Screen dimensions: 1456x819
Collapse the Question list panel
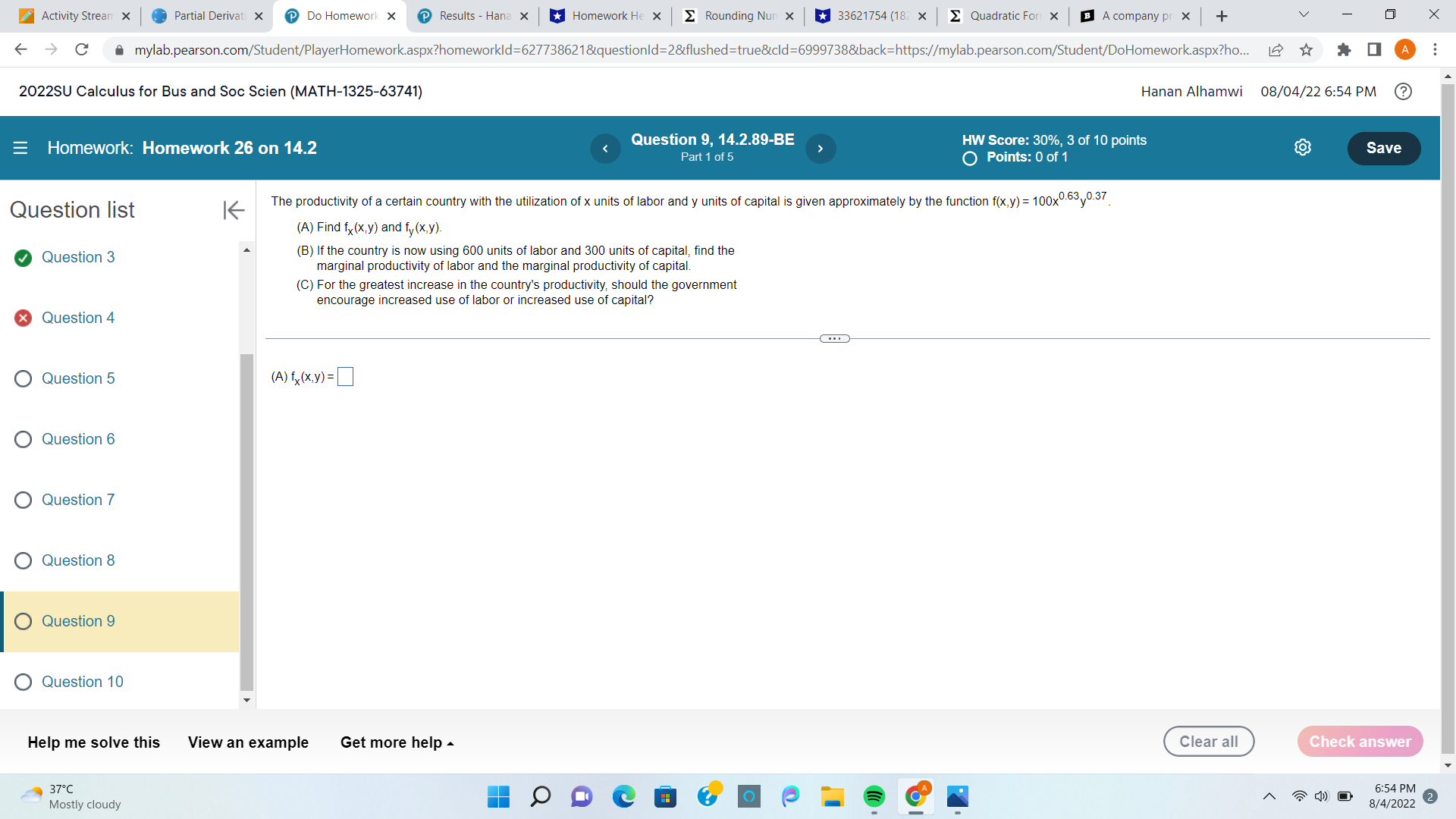coord(233,210)
